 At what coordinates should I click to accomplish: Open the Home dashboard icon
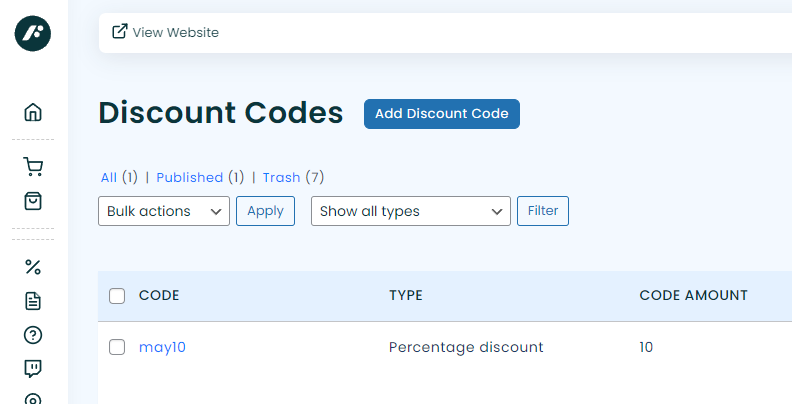[33, 112]
